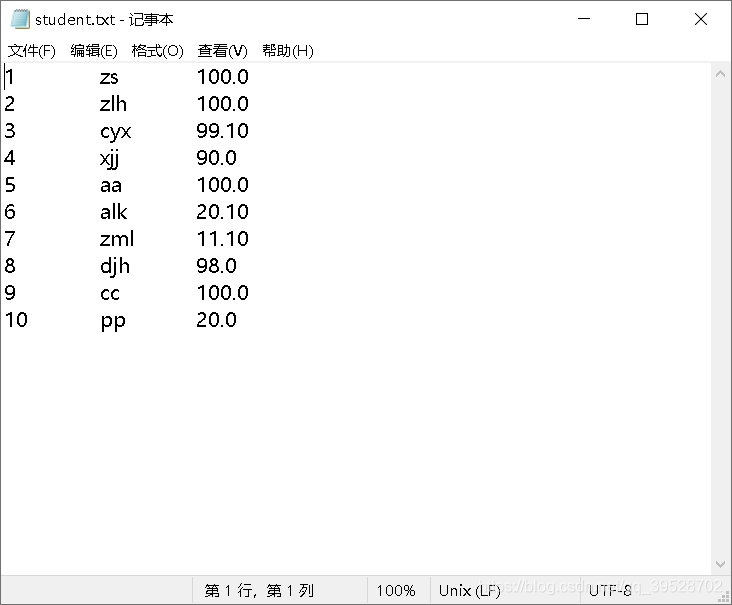Image resolution: width=732 pixels, height=605 pixels.
Task: Minimize the Notepad window
Action: click(x=584, y=19)
